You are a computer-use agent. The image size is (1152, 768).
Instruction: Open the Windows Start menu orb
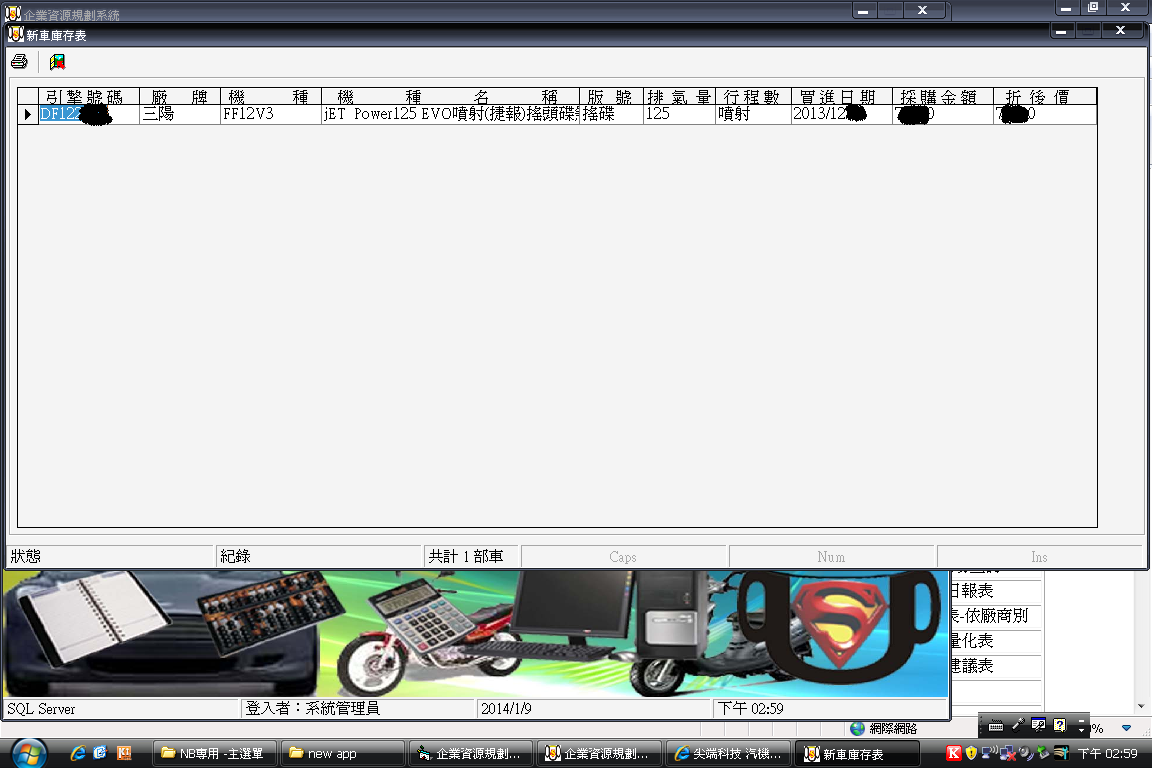click(x=27, y=752)
